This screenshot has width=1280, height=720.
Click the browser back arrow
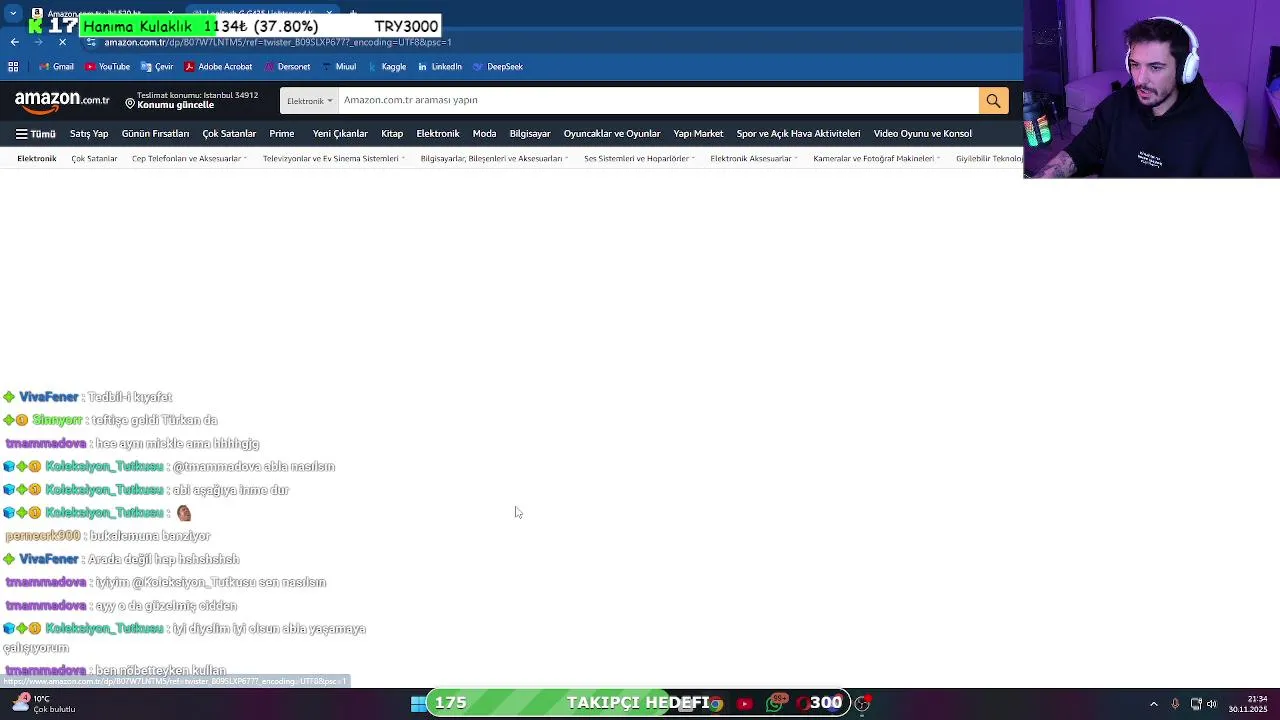click(14, 42)
